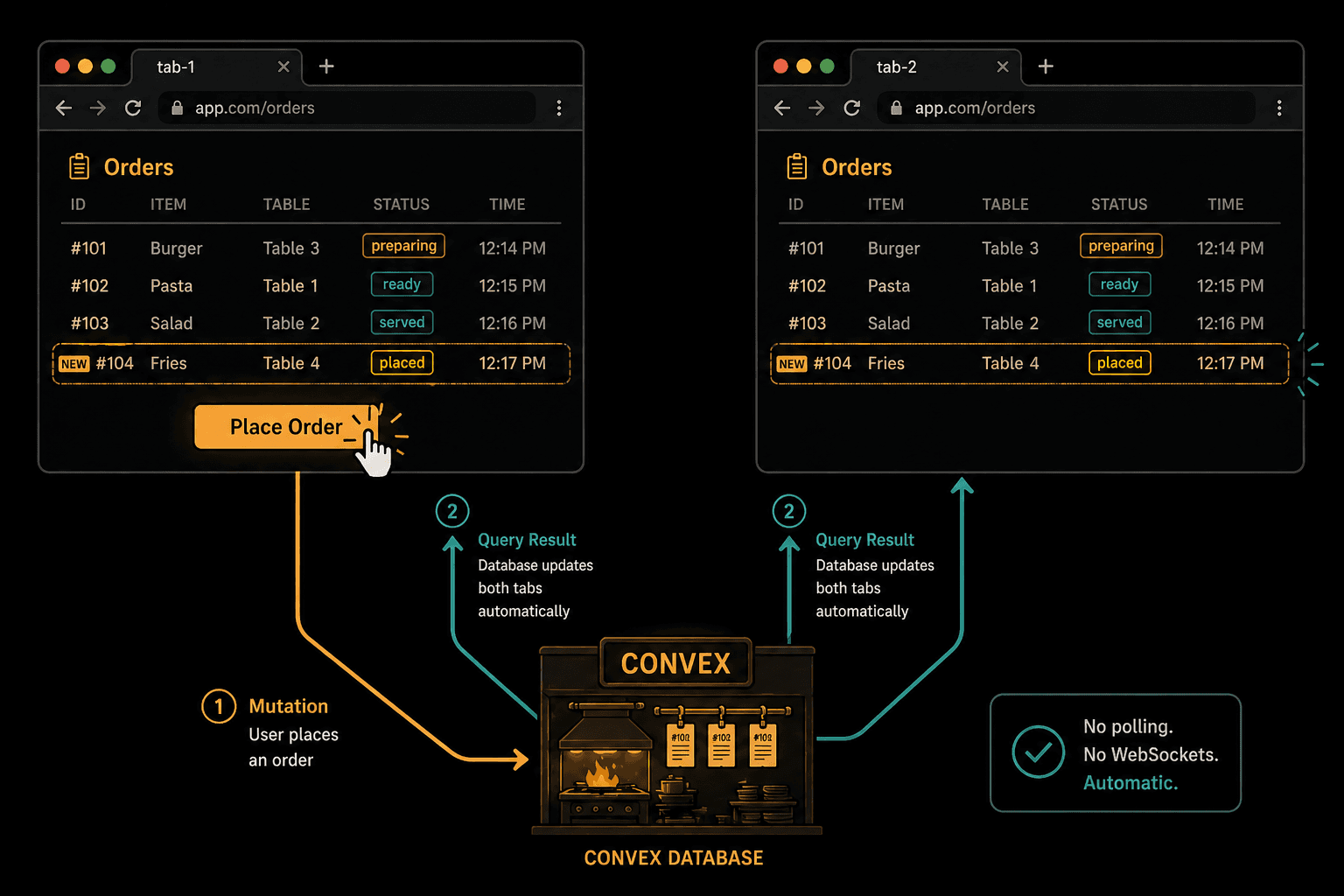
Task: Click the '12:17 PM' time in tab-2 window
Action: pyautogui.click(x=1230, y=363)
